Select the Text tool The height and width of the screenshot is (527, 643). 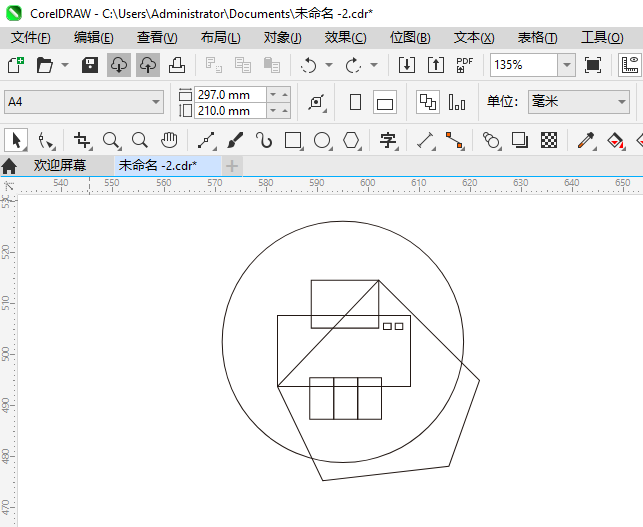click(x=388, y=140)
